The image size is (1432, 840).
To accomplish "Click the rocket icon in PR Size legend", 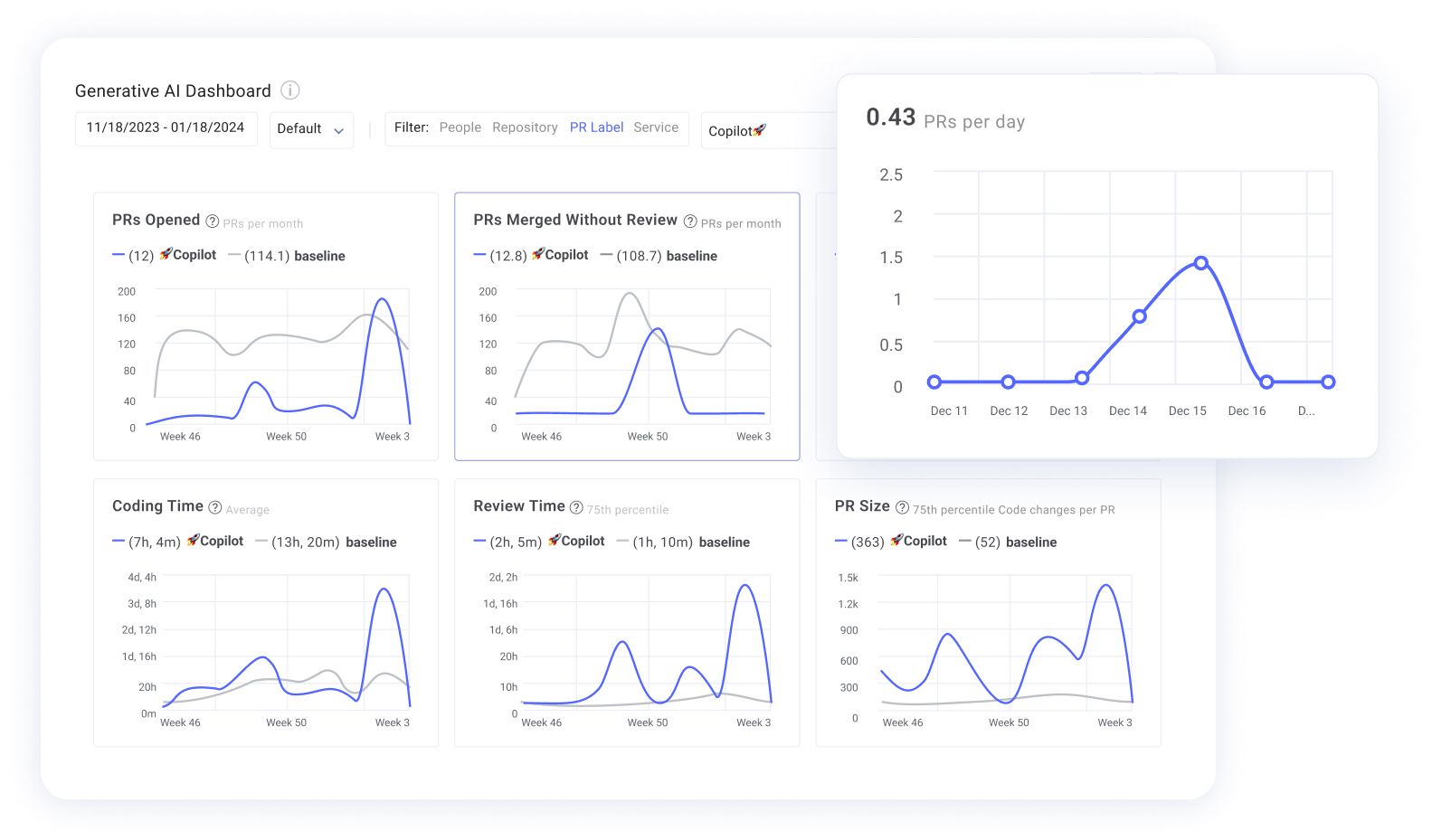I will [896, 540].
